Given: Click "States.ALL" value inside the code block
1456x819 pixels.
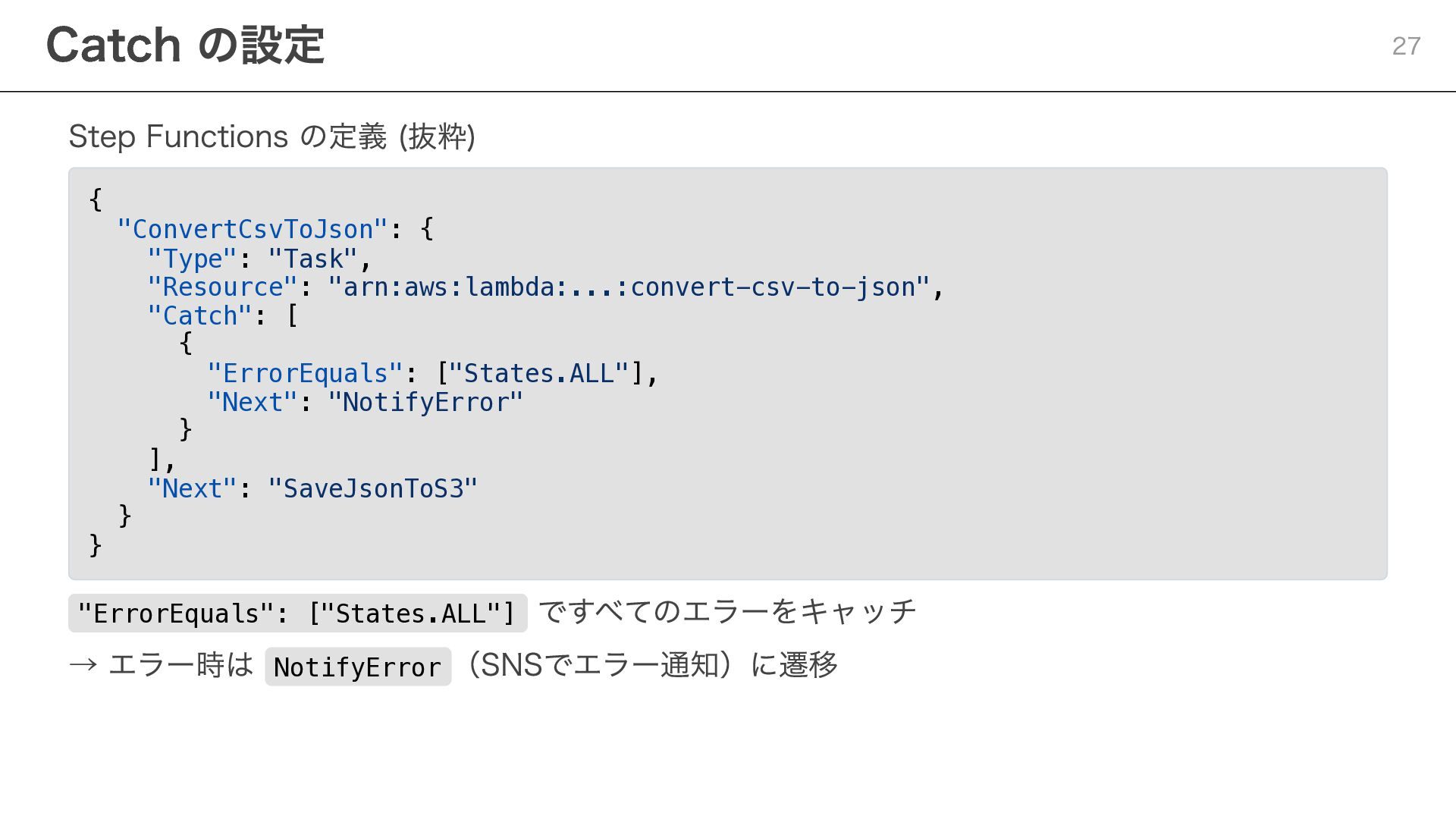Looking at the screenshot, I should tap(538, 373).
